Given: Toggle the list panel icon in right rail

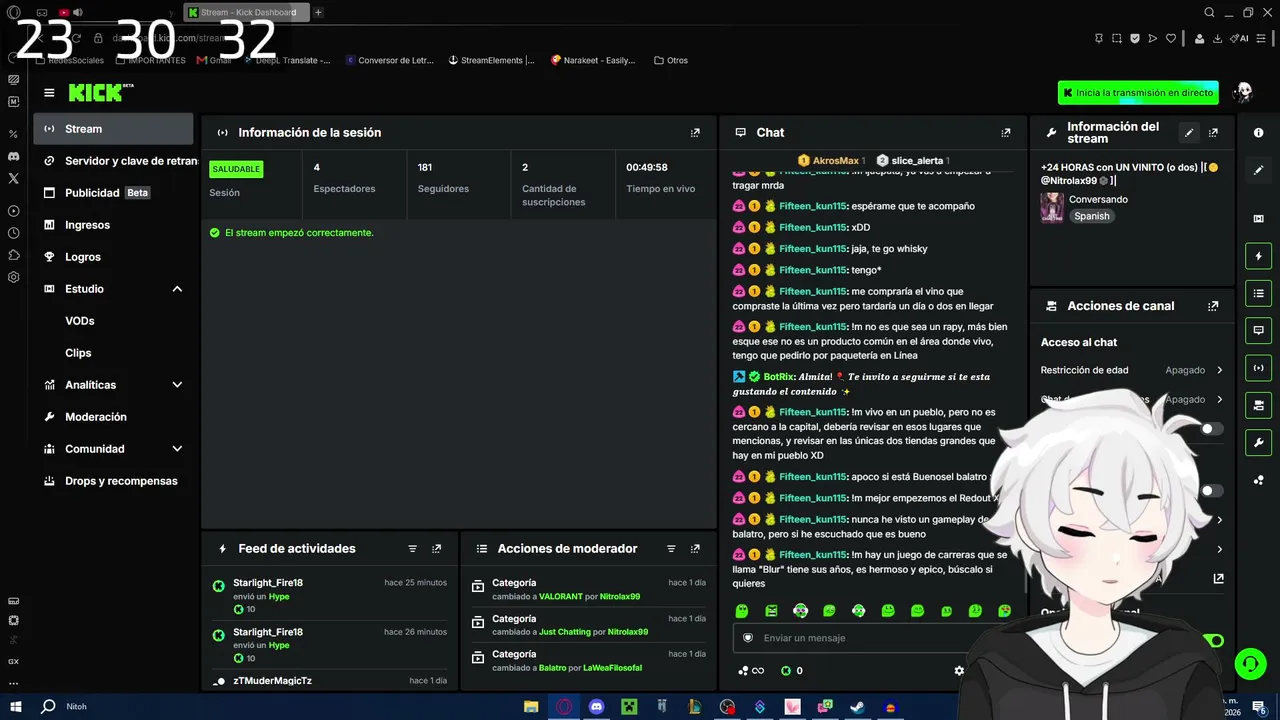Looking at the screenshot, I should [1259, 293].
